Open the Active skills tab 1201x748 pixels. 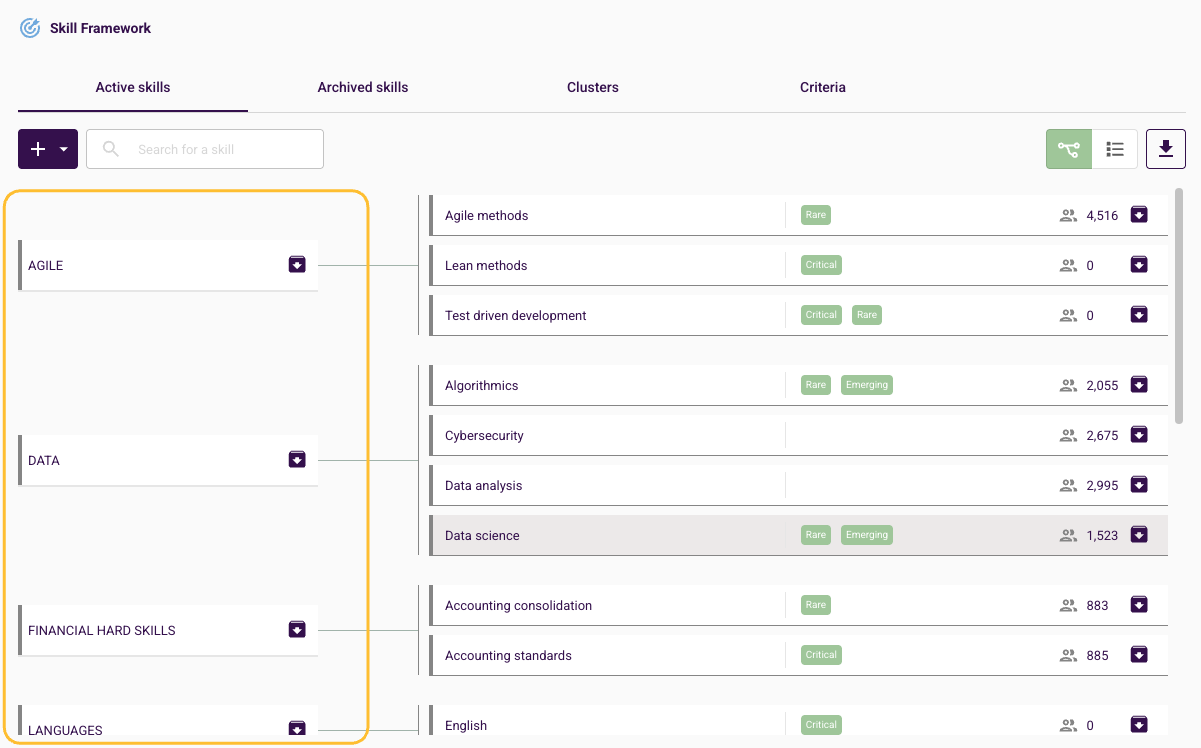(x=133, y=87)
